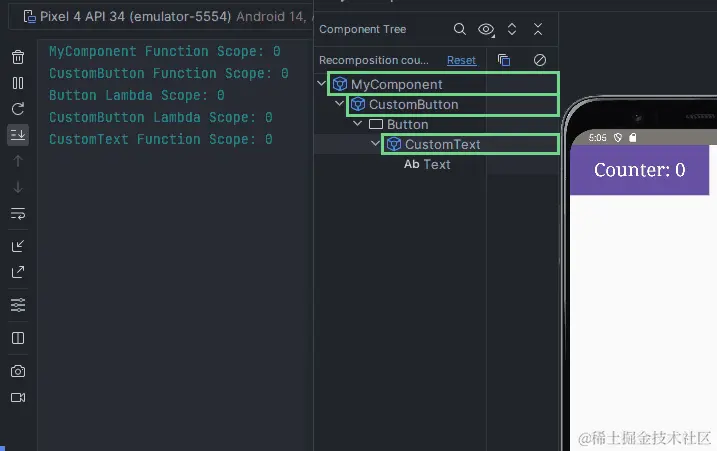Pause the Logcat stream
The height and width of the screenshot is (451, 717).
pos(18,83)
